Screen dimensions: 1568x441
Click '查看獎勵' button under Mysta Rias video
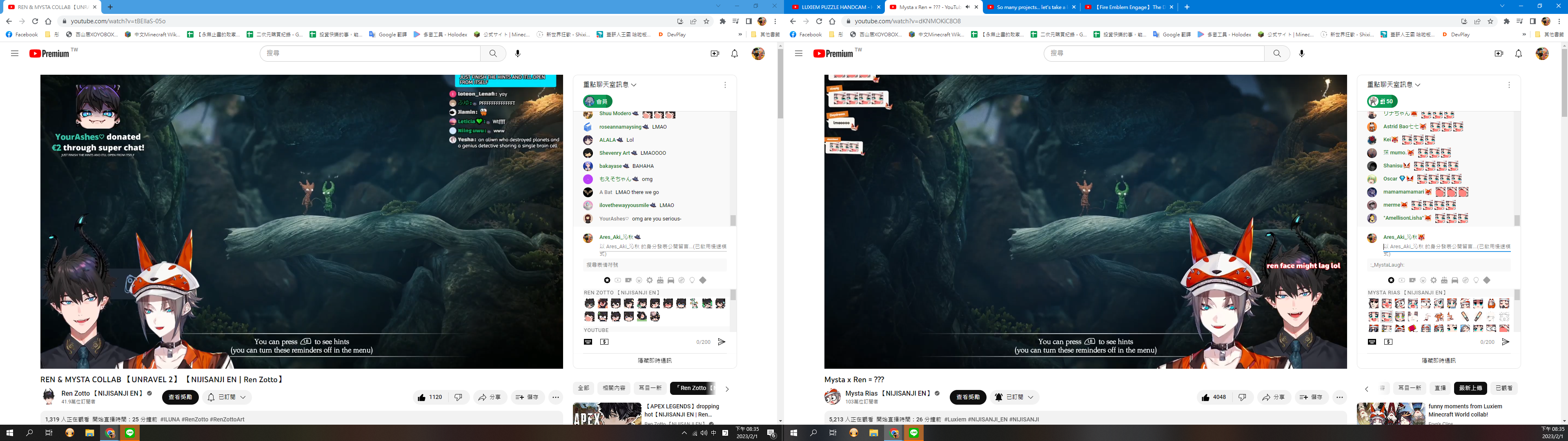point(968,397)
